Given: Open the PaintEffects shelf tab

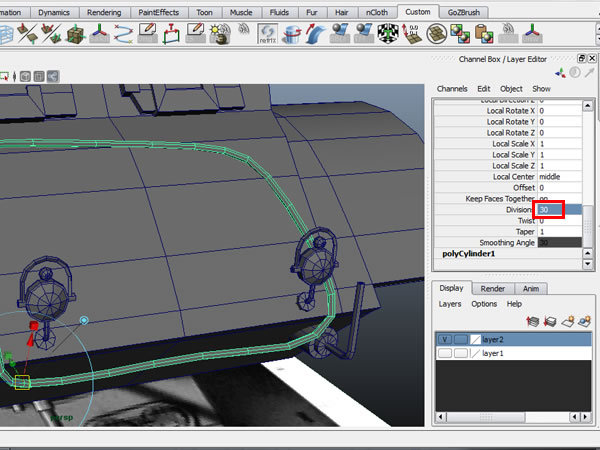Looking at the screenshot, I should [x=159, y=13].
